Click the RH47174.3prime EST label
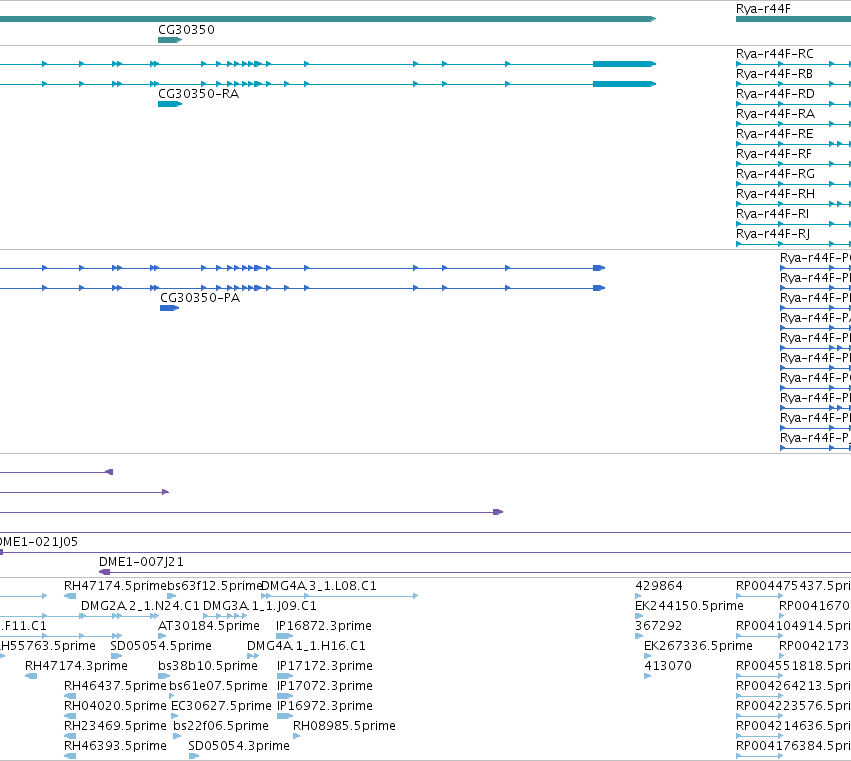Screen dimensions: 851x761 [77, 666]
